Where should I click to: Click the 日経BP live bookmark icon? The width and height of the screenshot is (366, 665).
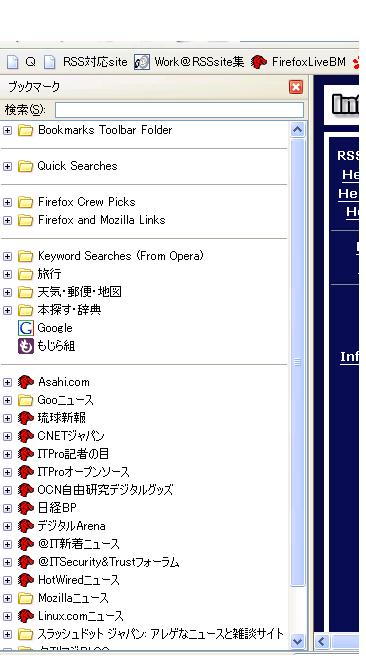[x=25, y=508]
